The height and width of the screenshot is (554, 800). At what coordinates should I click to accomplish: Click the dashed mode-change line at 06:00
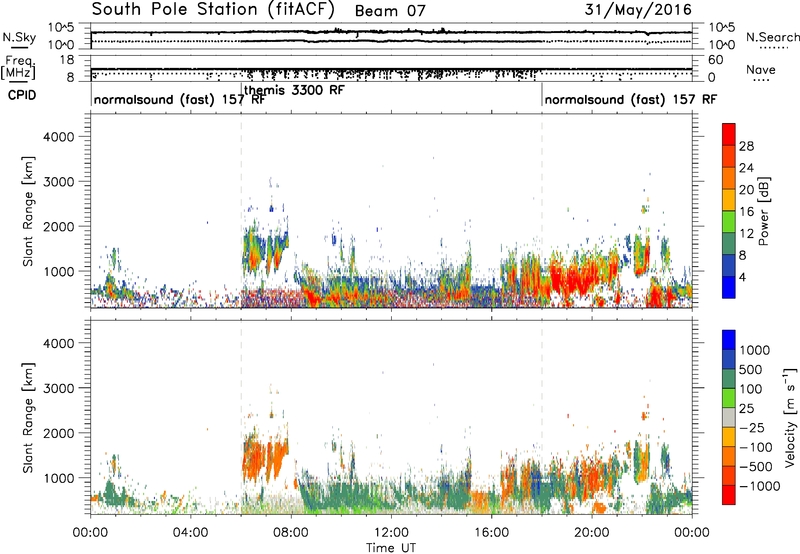click(241, 211)
